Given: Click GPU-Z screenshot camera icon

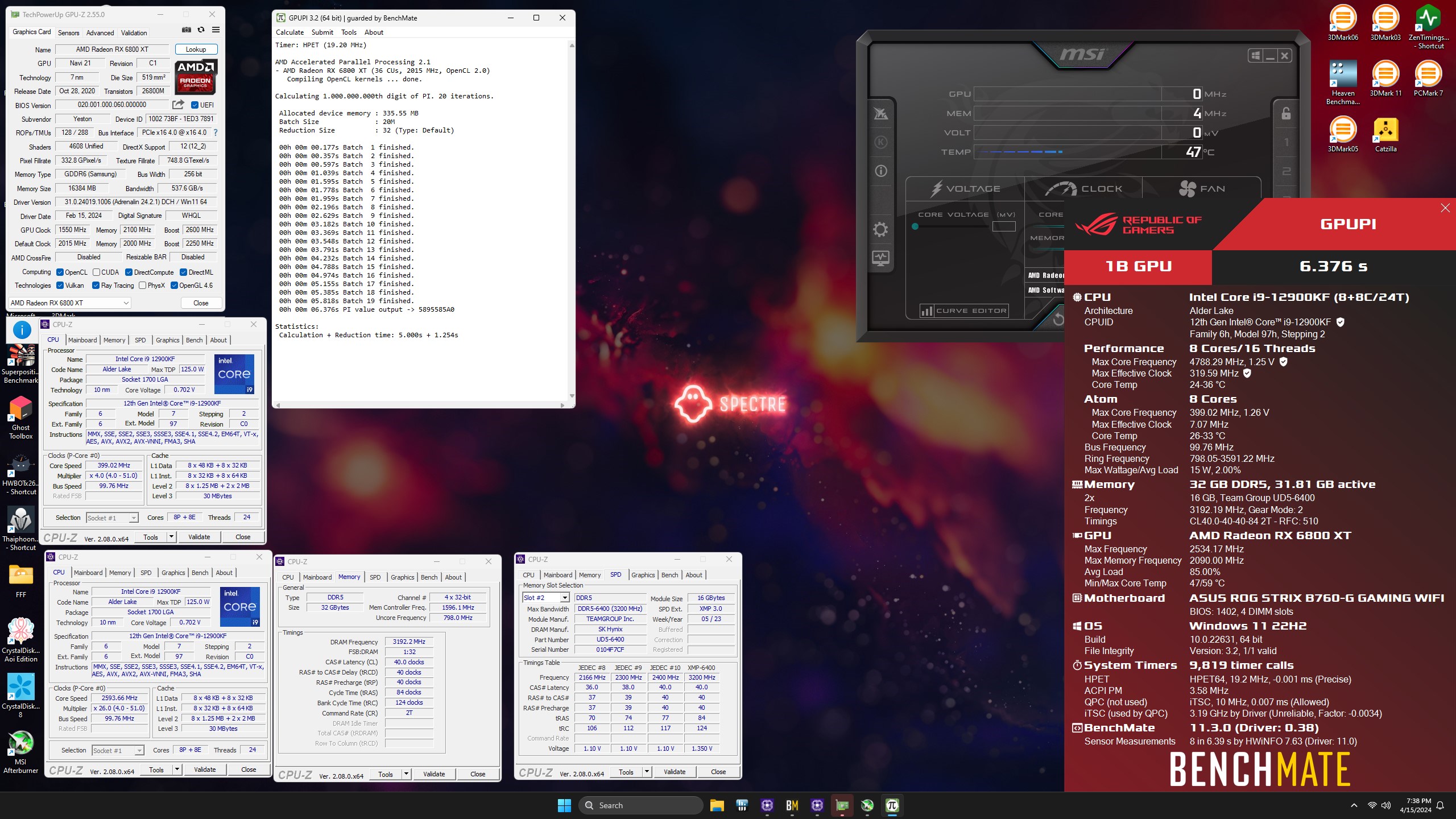Looking at the screenshot, I should 186,30.
